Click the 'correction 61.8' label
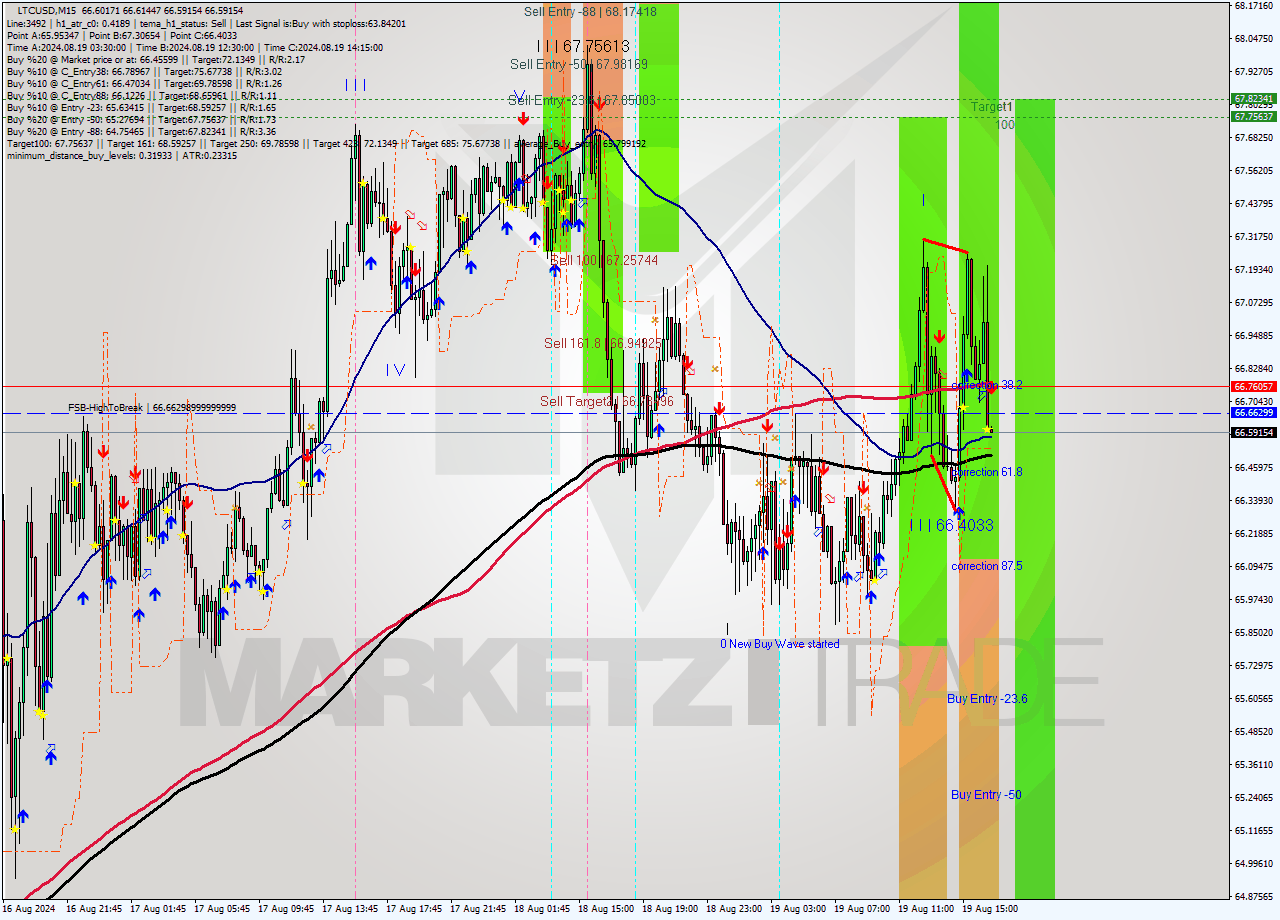The image size is (1280, 920). [987, 472]
